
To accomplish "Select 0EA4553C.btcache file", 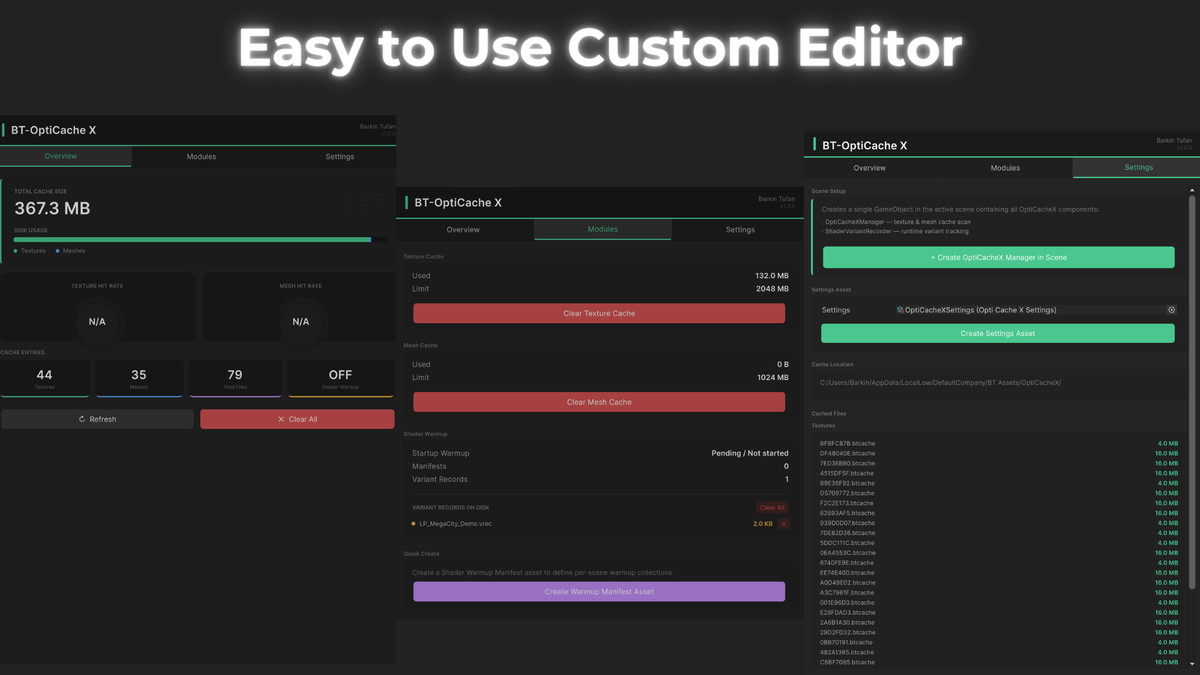I will click(848, 553).
